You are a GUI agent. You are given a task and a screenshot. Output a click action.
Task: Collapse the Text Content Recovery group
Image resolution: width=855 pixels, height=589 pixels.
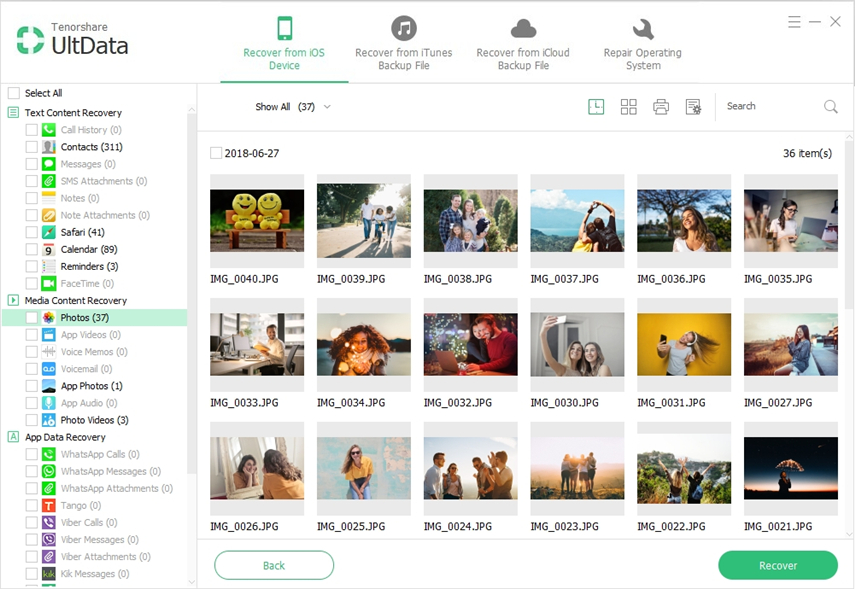[13, 113]
